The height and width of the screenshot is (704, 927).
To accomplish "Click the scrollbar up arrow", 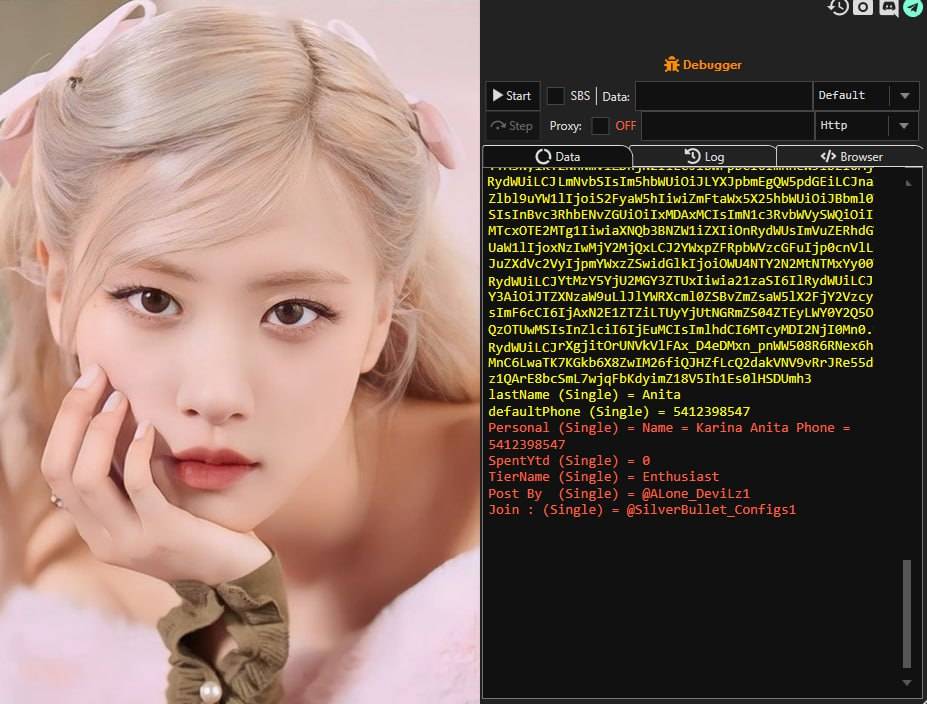I will point(908,183).
